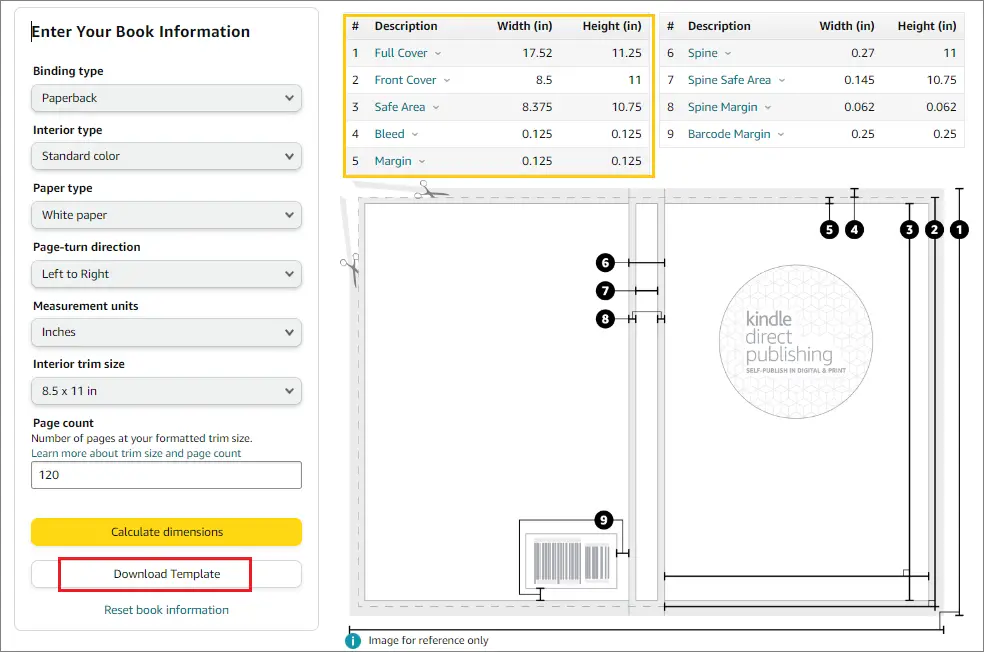Click the Enter Your Book Information heading
This screenshot has width=984, height=652.
click(141, 31)
